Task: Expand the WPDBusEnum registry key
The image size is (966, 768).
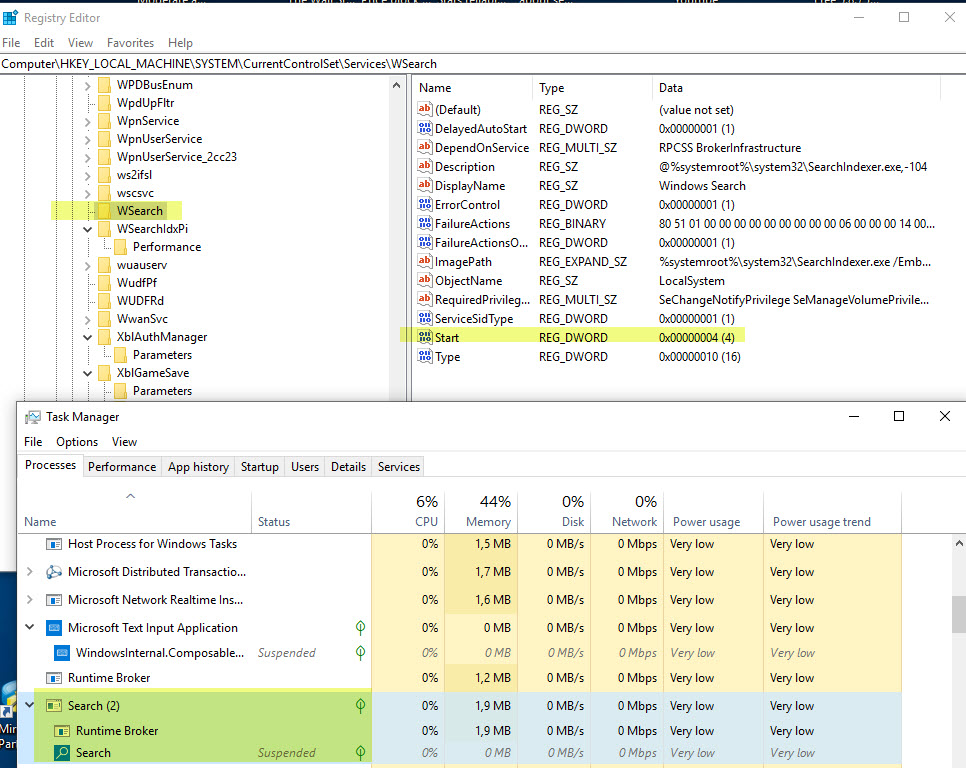Action: pyautogui.click(x=87, y=86)
